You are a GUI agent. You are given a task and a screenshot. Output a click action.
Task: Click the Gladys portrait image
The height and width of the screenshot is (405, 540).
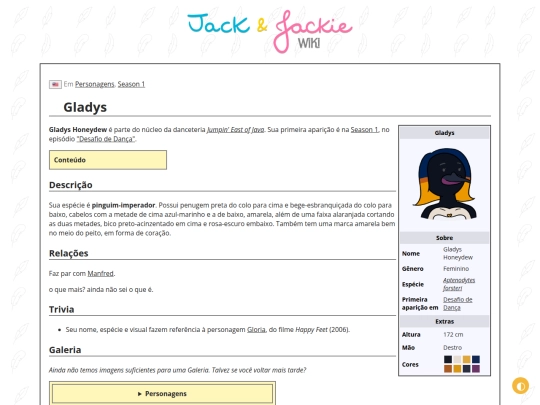pyautogui.click(x=445, y=184)
